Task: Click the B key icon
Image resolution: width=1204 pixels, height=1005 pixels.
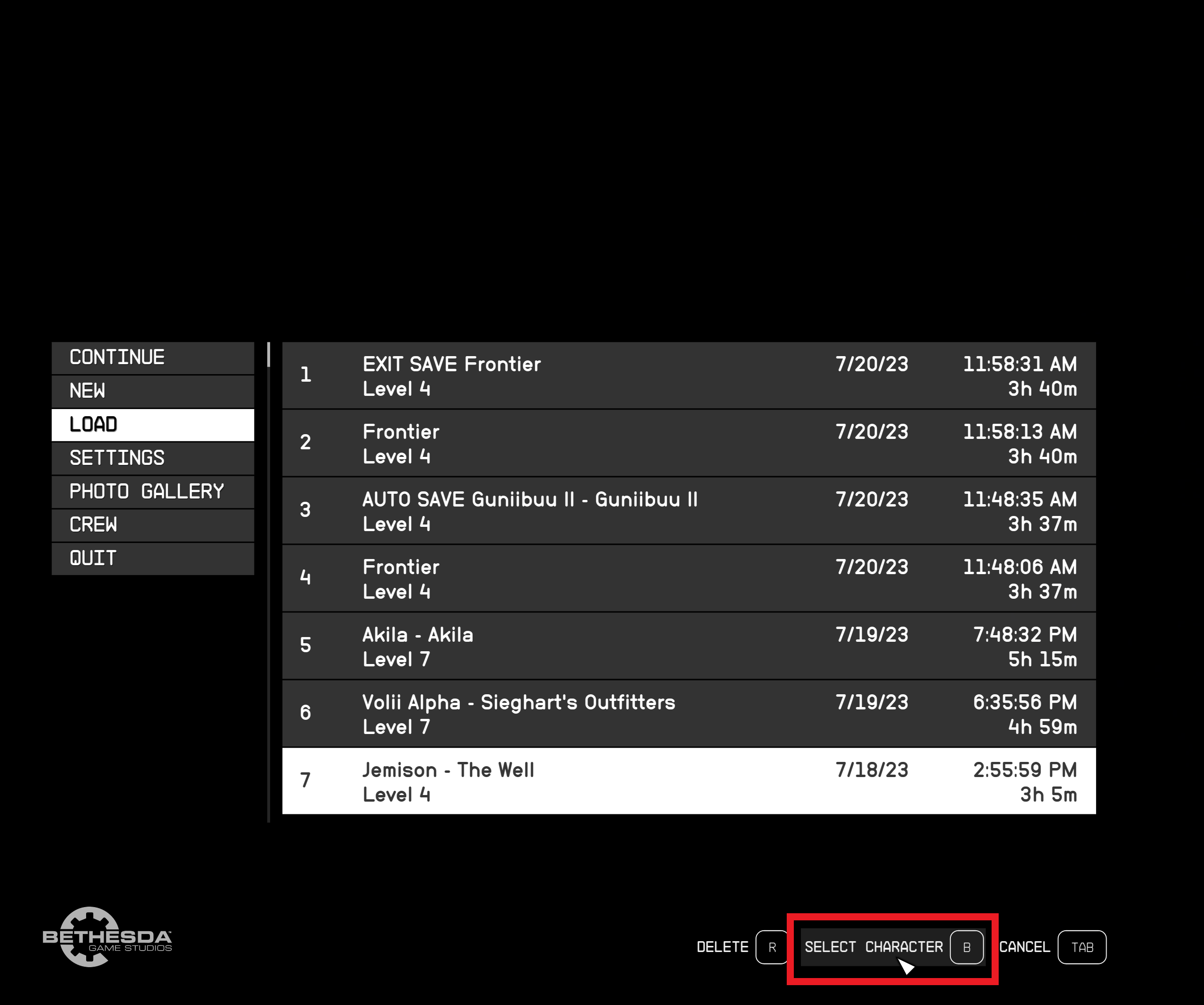Action: (x=967, y=947)
